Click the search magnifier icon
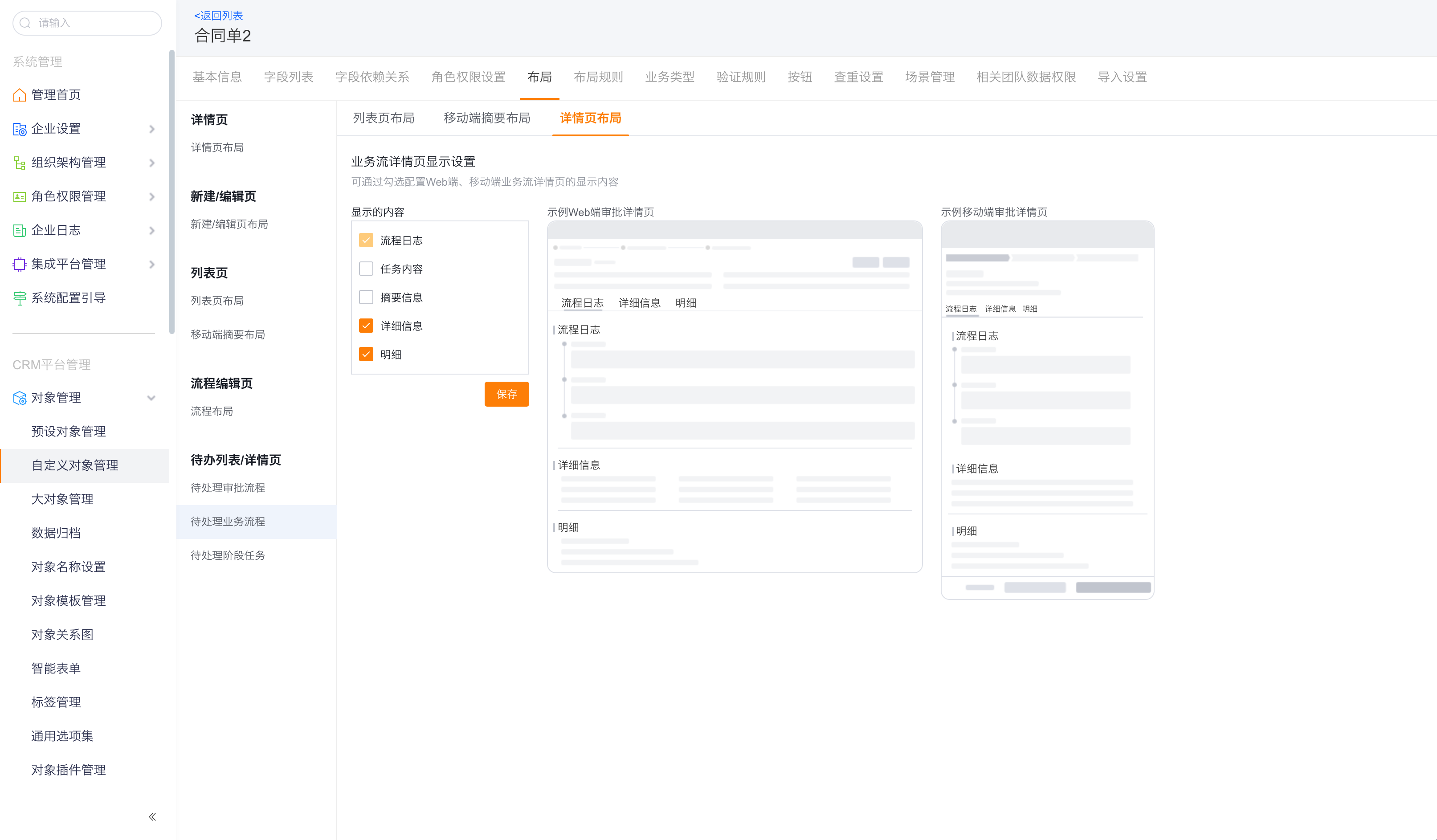This screenshot has height=840, width=1437. point(25,23)
